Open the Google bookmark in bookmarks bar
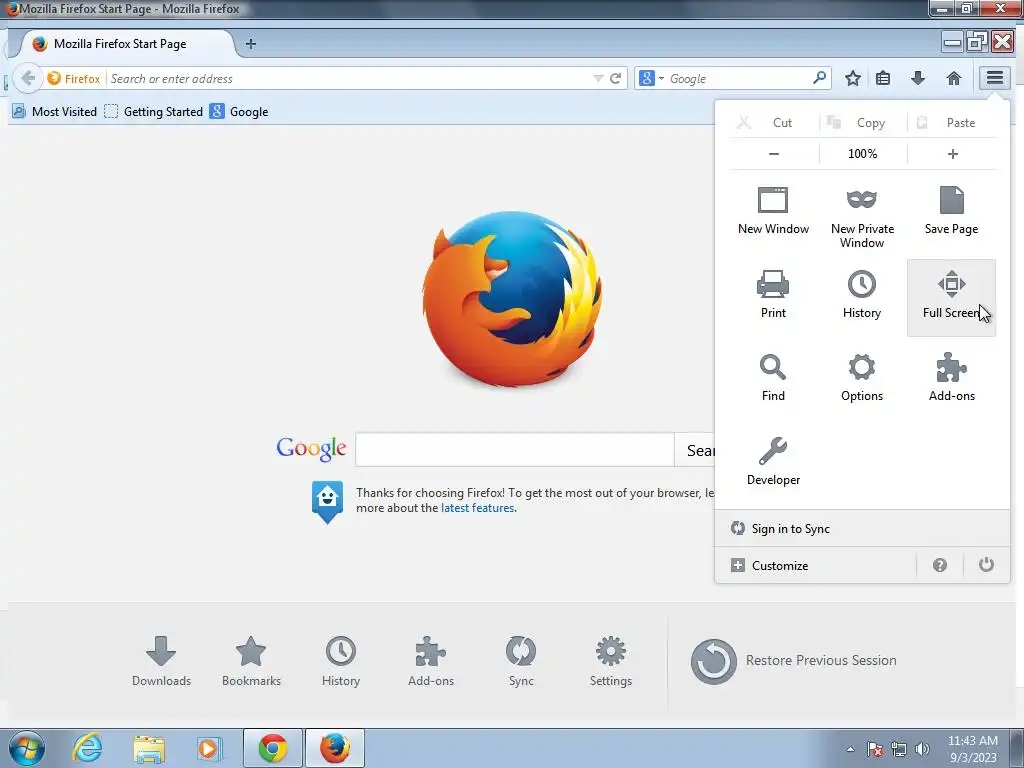1024x768 pixels. click(x=239, y=112)
